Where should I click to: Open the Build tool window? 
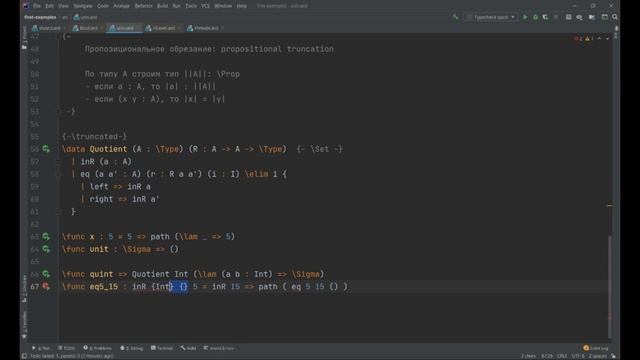[x=189, y=348]
